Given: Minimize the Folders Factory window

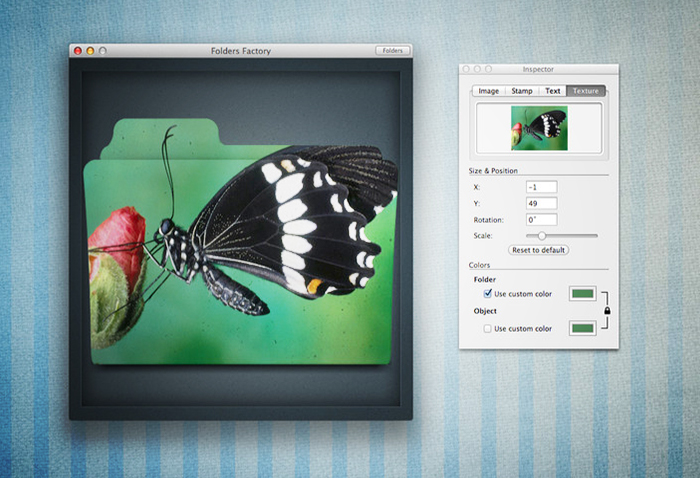Looking at the screenshot, I should pos(90,51).
